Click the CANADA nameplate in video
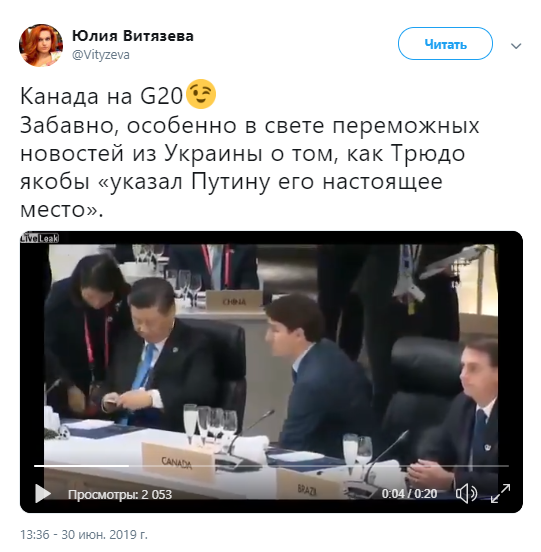 click(x=177, y=462)
